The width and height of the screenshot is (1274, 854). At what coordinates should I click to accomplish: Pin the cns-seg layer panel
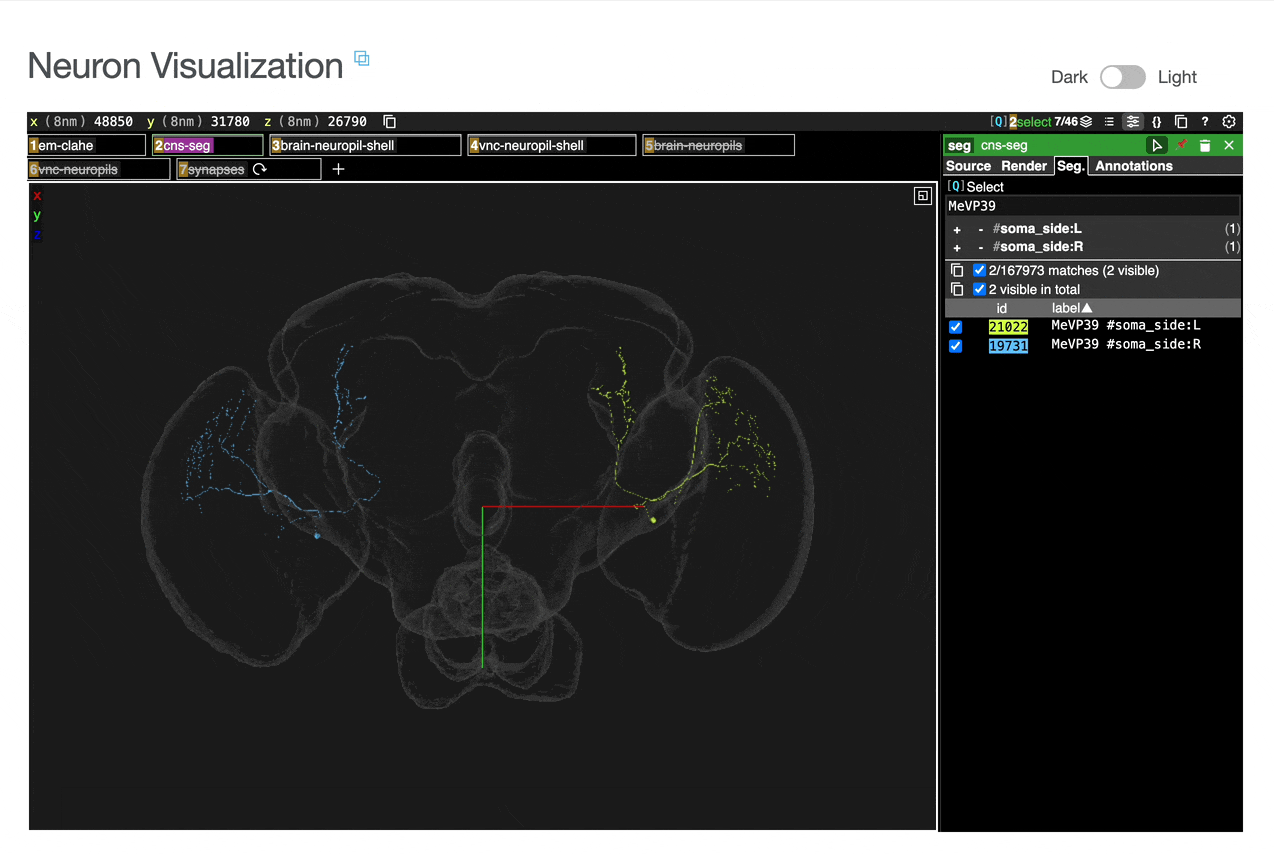click(1181, 144)
